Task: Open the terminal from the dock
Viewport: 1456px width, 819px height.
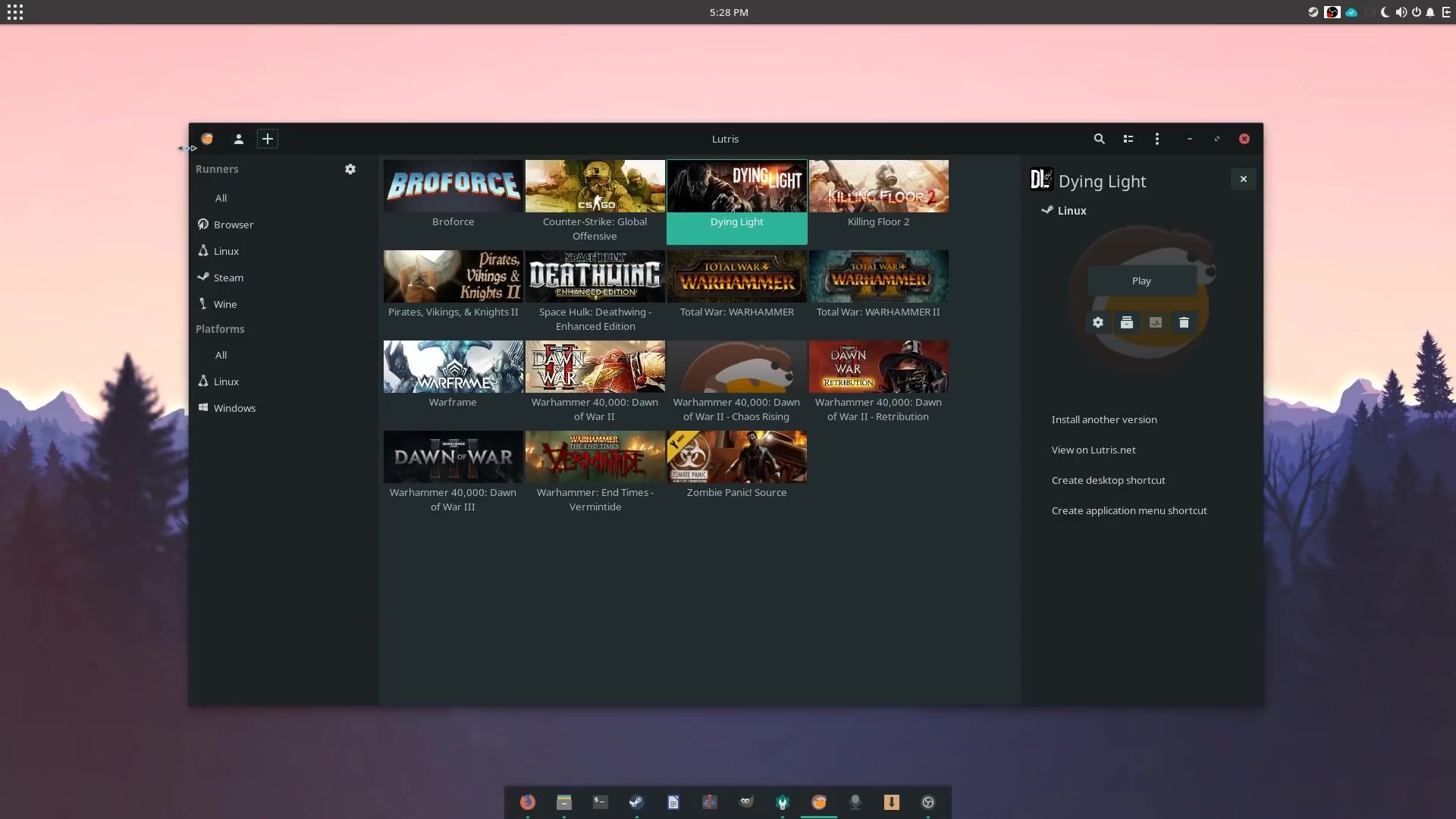Action: click(601, 802)
